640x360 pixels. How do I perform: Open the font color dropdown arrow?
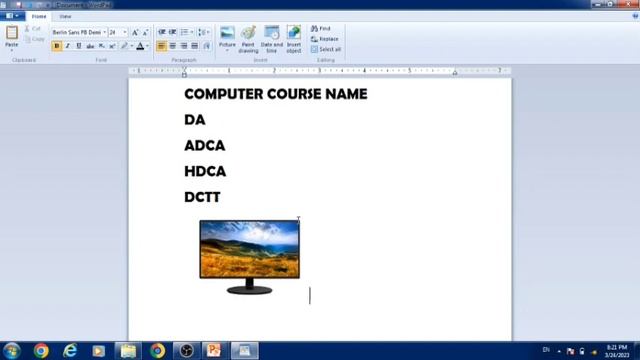click(147, 46)
